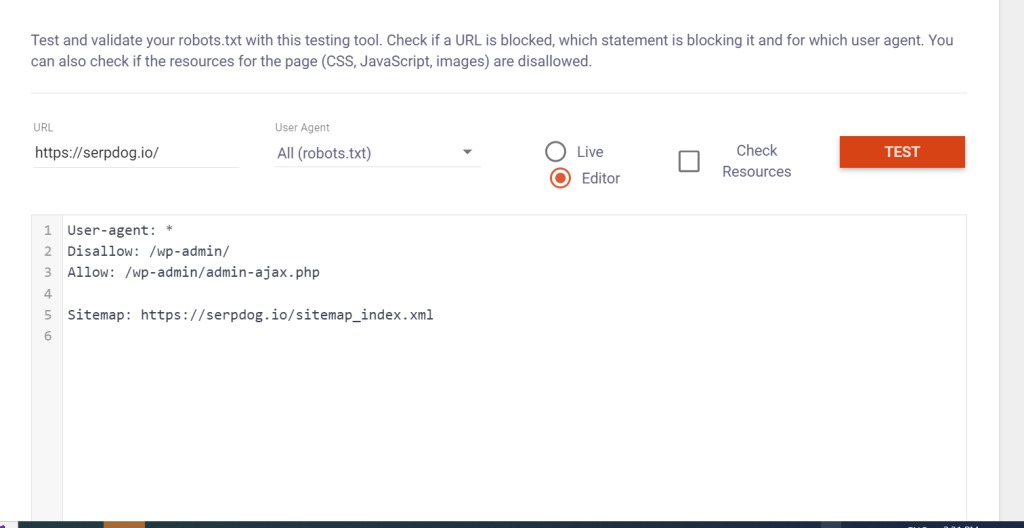Select the Editor radio button
Screen dimensions: 1024x528
(x=560, y=178)
